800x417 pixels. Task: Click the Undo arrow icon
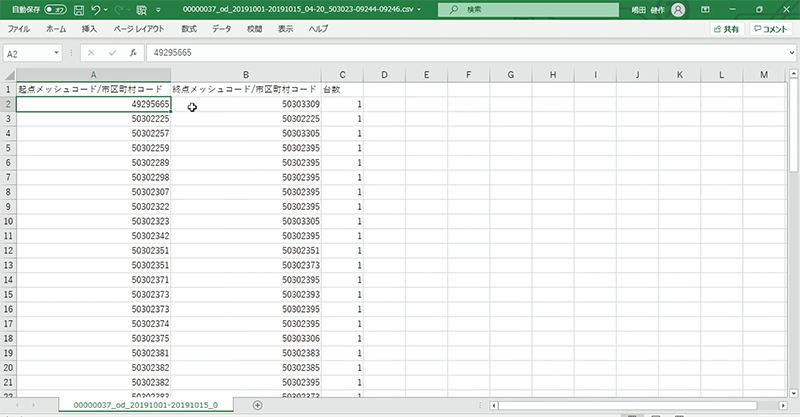click(x=98, y=9)
